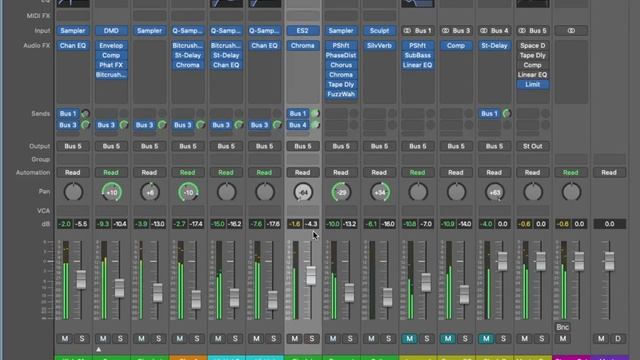Open the Bus 4 send slot
Image resolution: width=640 pixels, height=360 pixels.
pyautogui.click(x=298, y=125)
